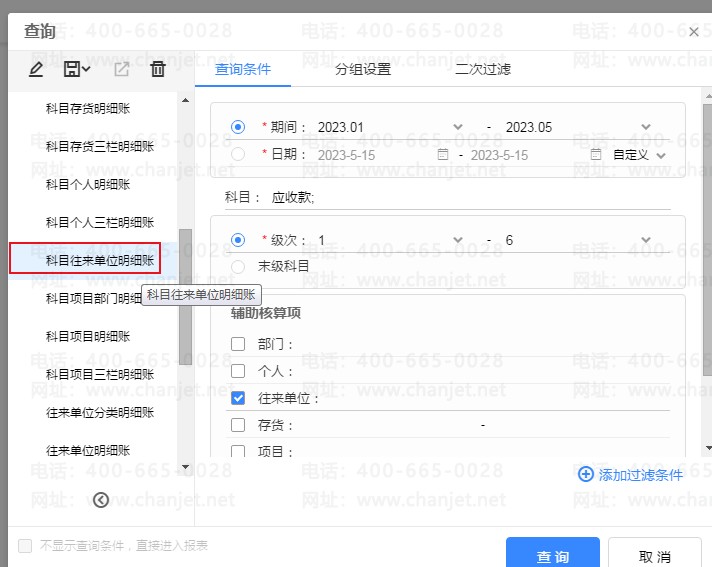This screenshot has height=567, width=712.
Task: Collapse the left panel with circled arrow
Action: tap(100, 500)
